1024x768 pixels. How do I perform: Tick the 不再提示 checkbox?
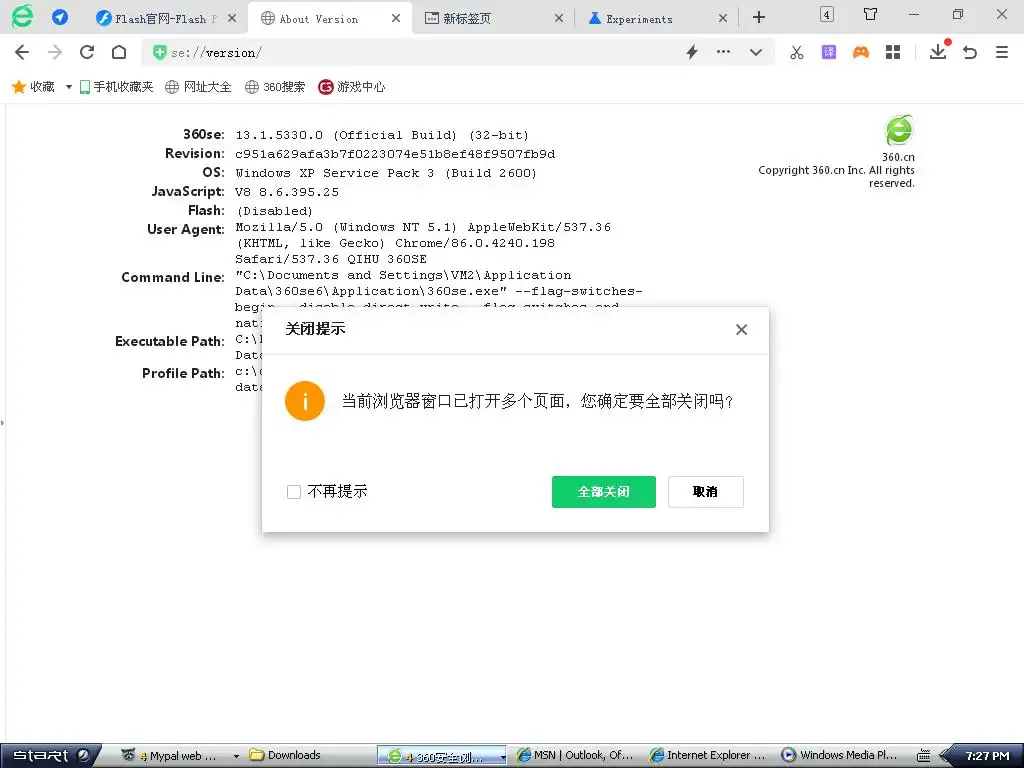294,492
